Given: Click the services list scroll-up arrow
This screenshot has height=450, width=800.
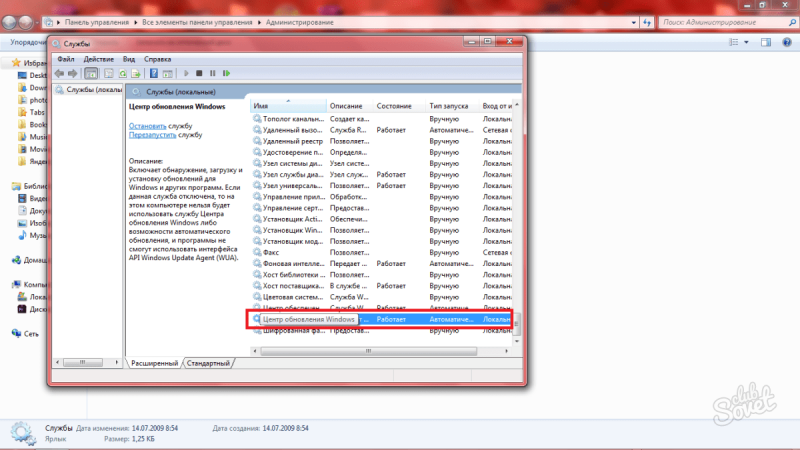Looking at the screenshot, I should tap(517, 105).
